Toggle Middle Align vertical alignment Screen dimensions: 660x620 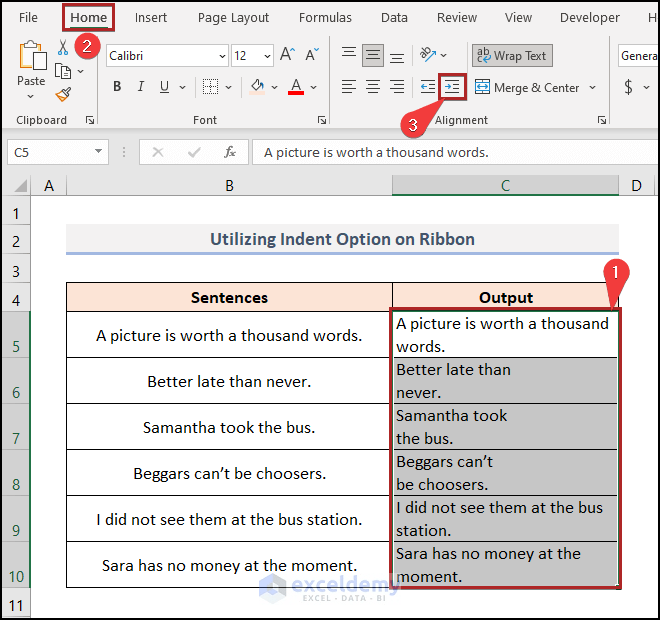[x=373, y=55]
